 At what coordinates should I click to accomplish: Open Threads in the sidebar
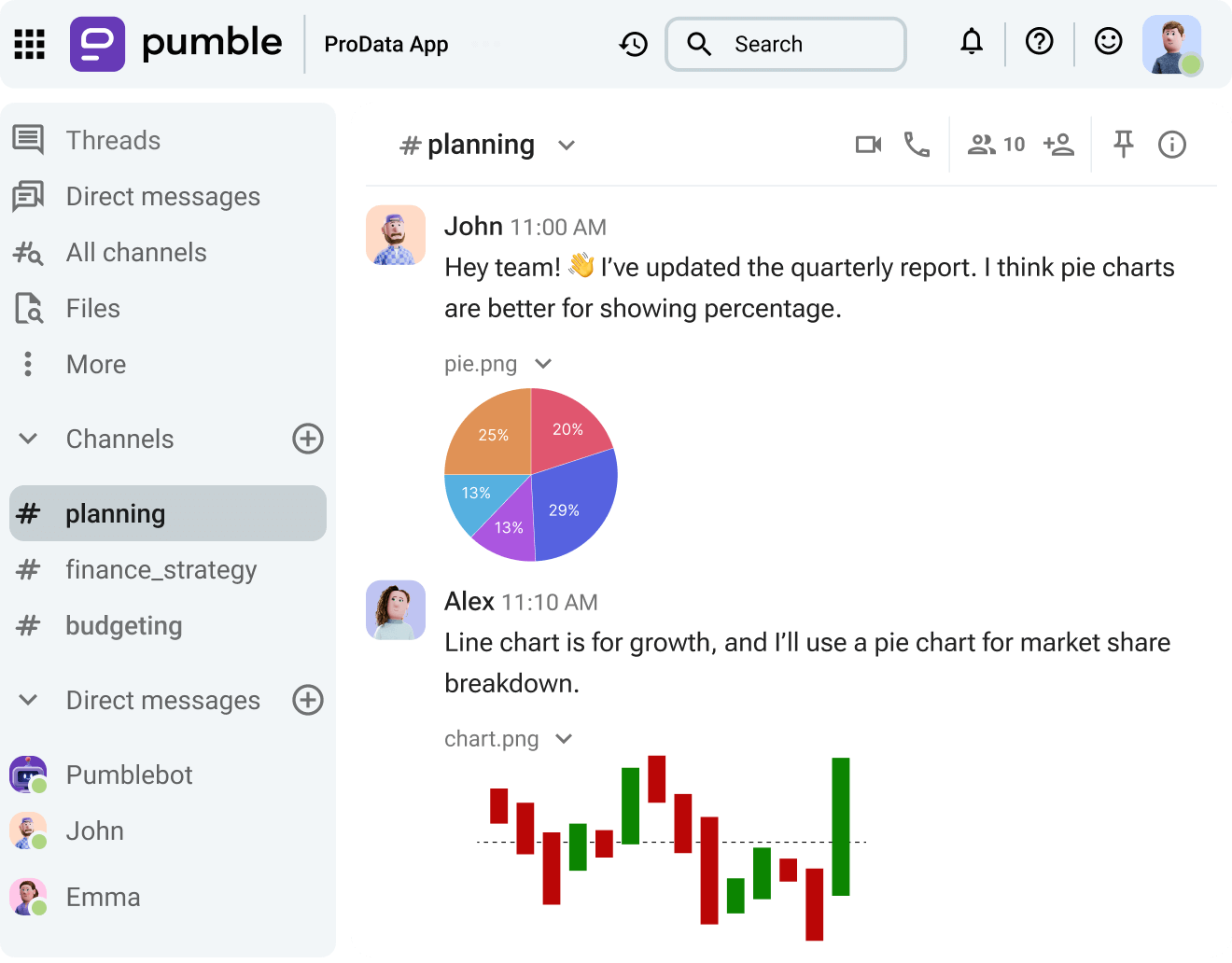click(113, 140)
